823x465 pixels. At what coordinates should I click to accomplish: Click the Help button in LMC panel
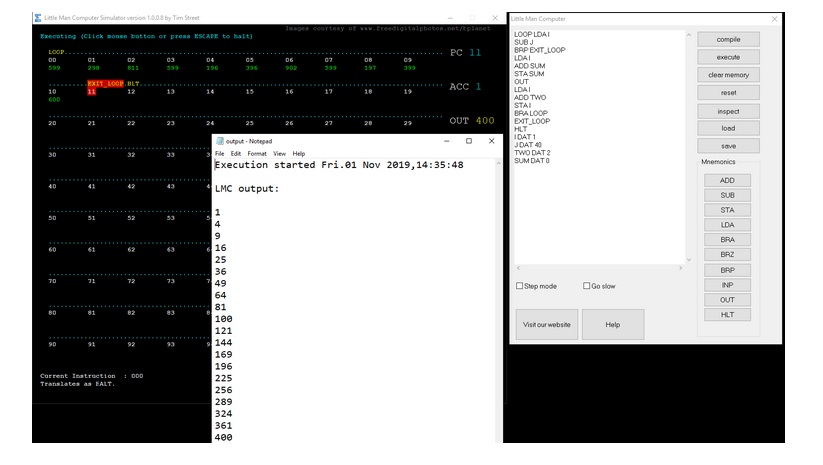[x=612, y=325]
